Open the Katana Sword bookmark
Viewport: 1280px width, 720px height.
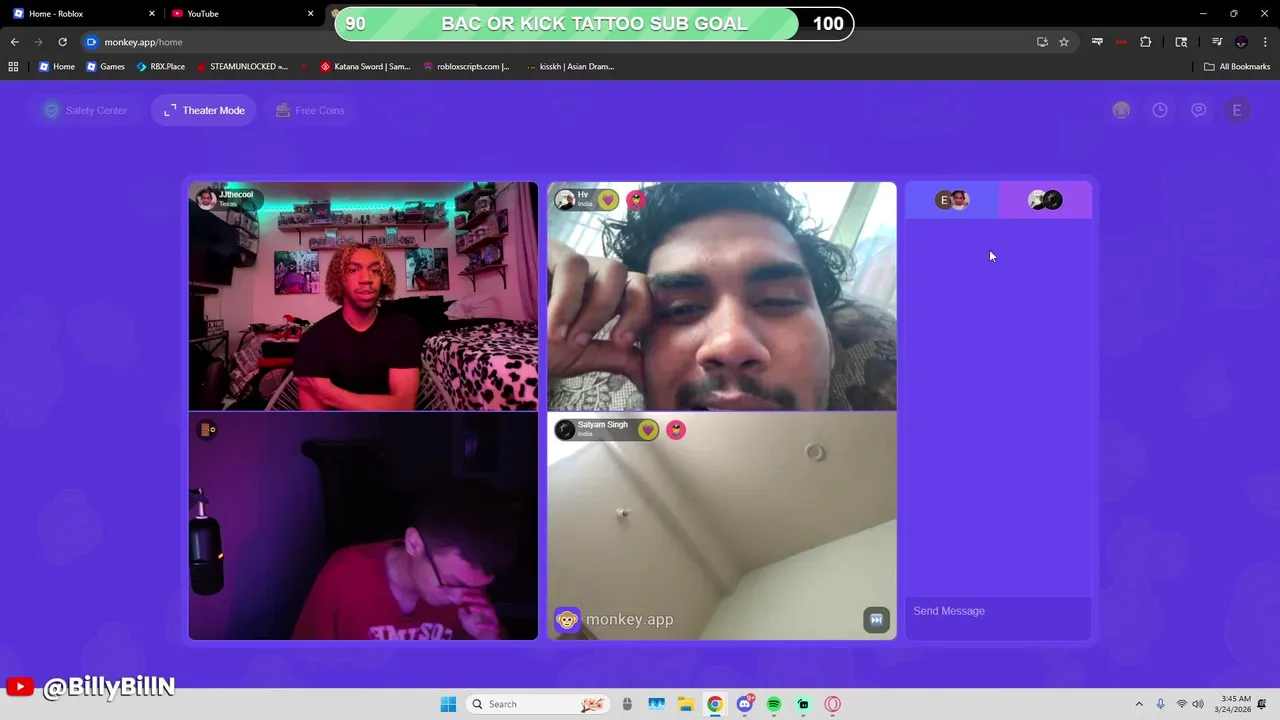tap(365, 67)
